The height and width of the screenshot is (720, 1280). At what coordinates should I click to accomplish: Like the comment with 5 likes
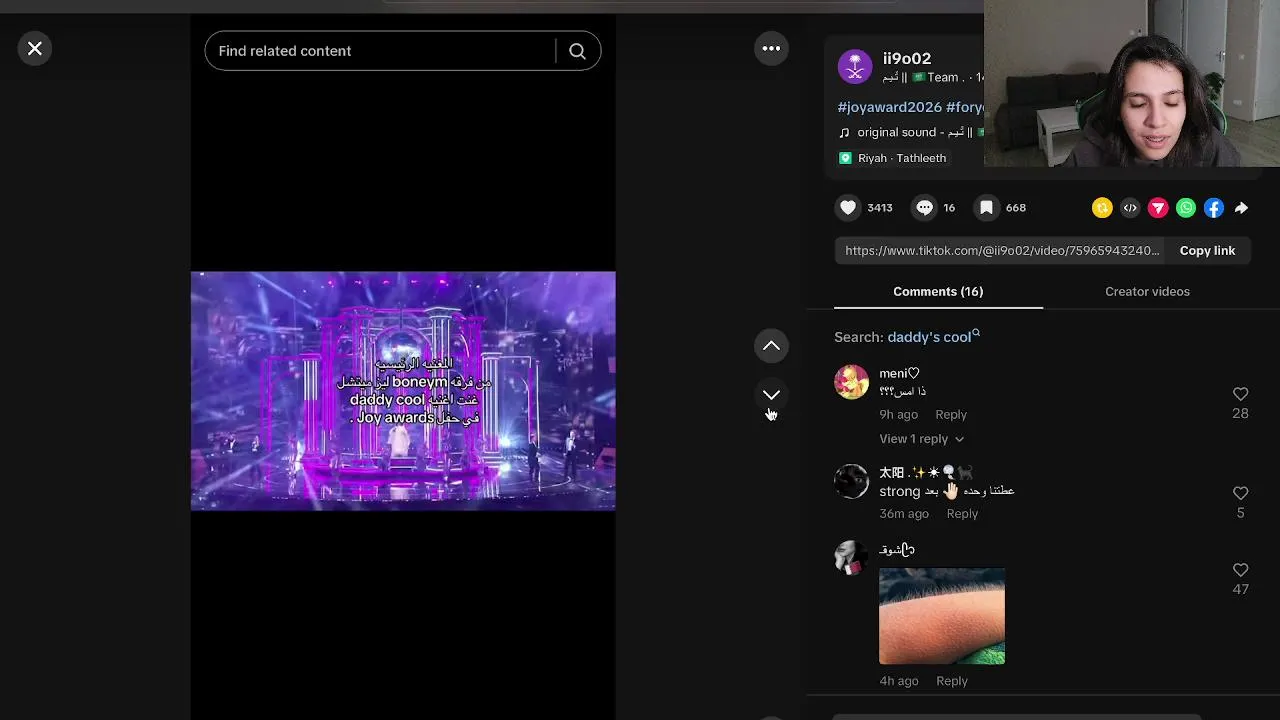tap(1240, 493)
